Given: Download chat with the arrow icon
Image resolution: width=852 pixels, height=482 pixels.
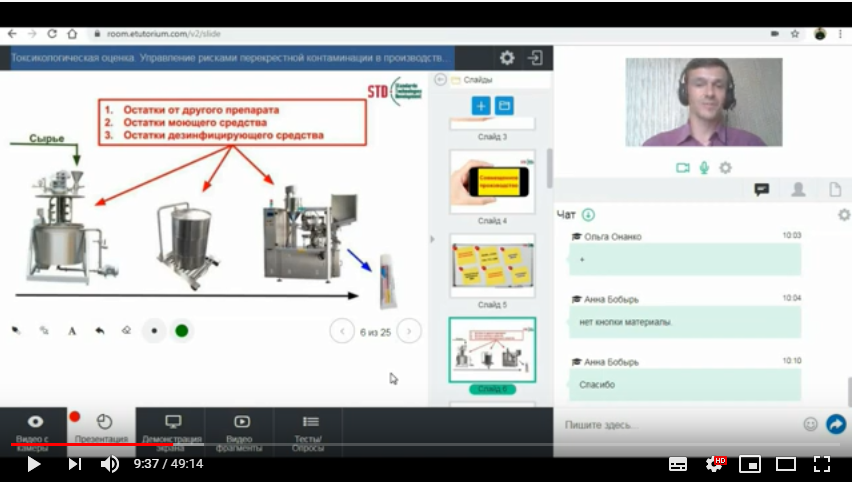Looking at the screenshot, I should coord(588,215).
